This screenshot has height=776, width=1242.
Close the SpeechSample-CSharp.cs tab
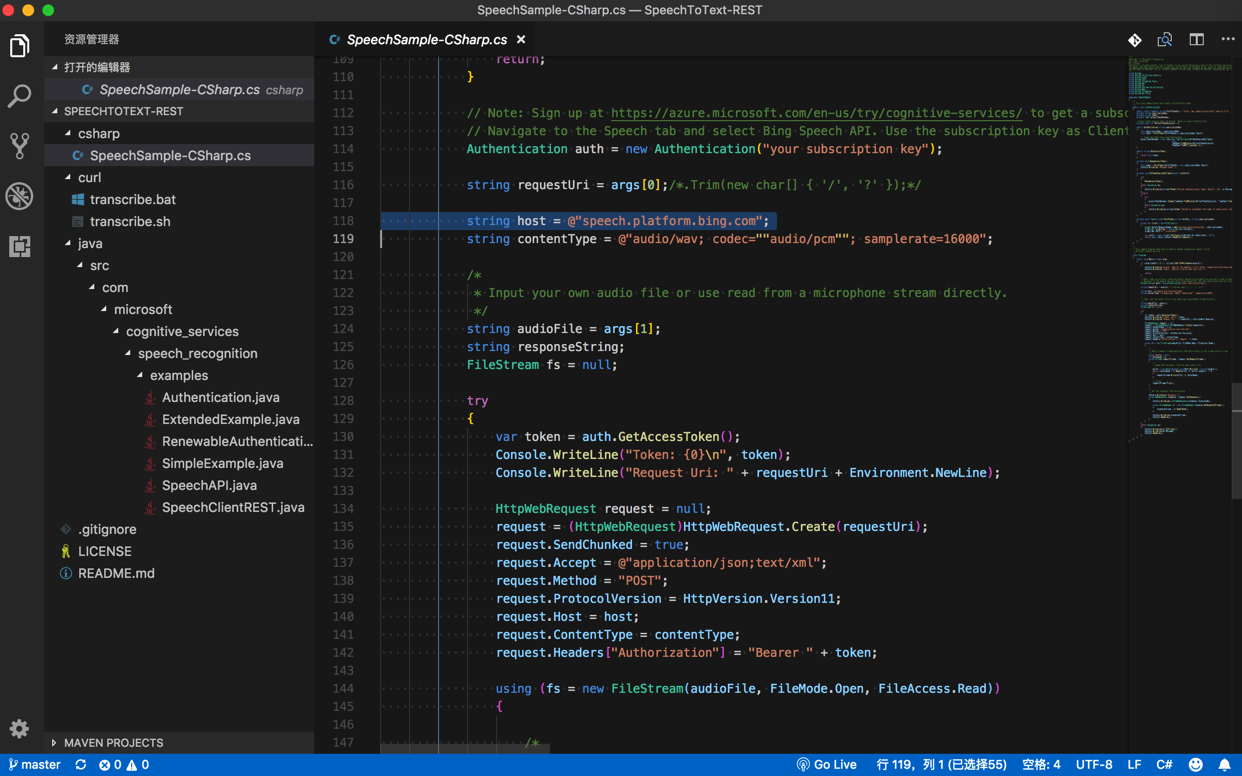pos(521,40)
